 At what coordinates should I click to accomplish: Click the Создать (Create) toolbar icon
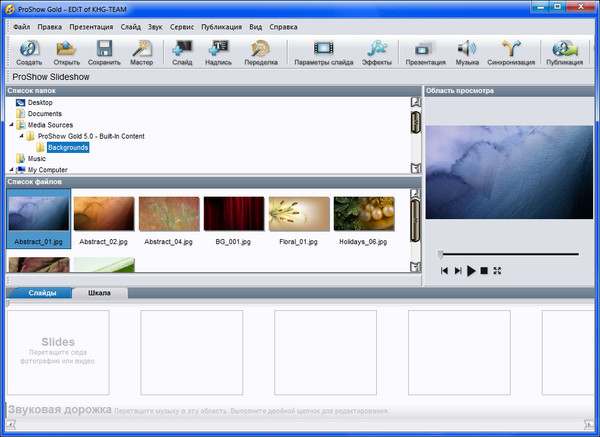pyautogui.click(x=29, y=48)
